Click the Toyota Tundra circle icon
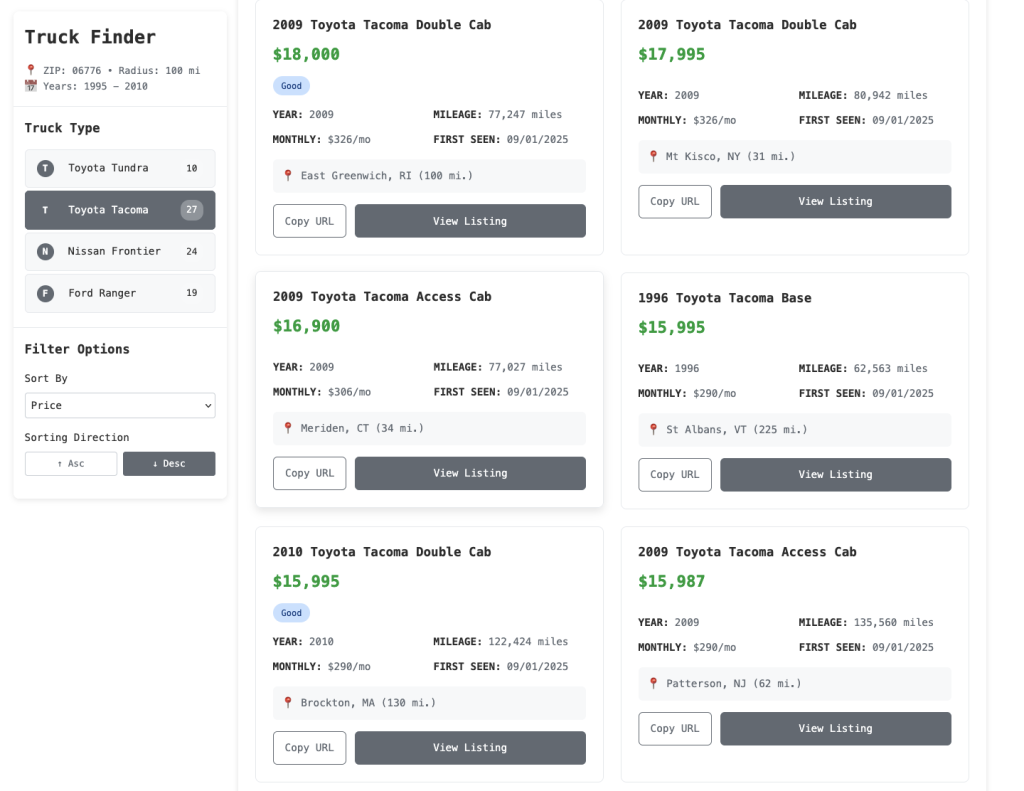1024x791 pixels. 45,168
